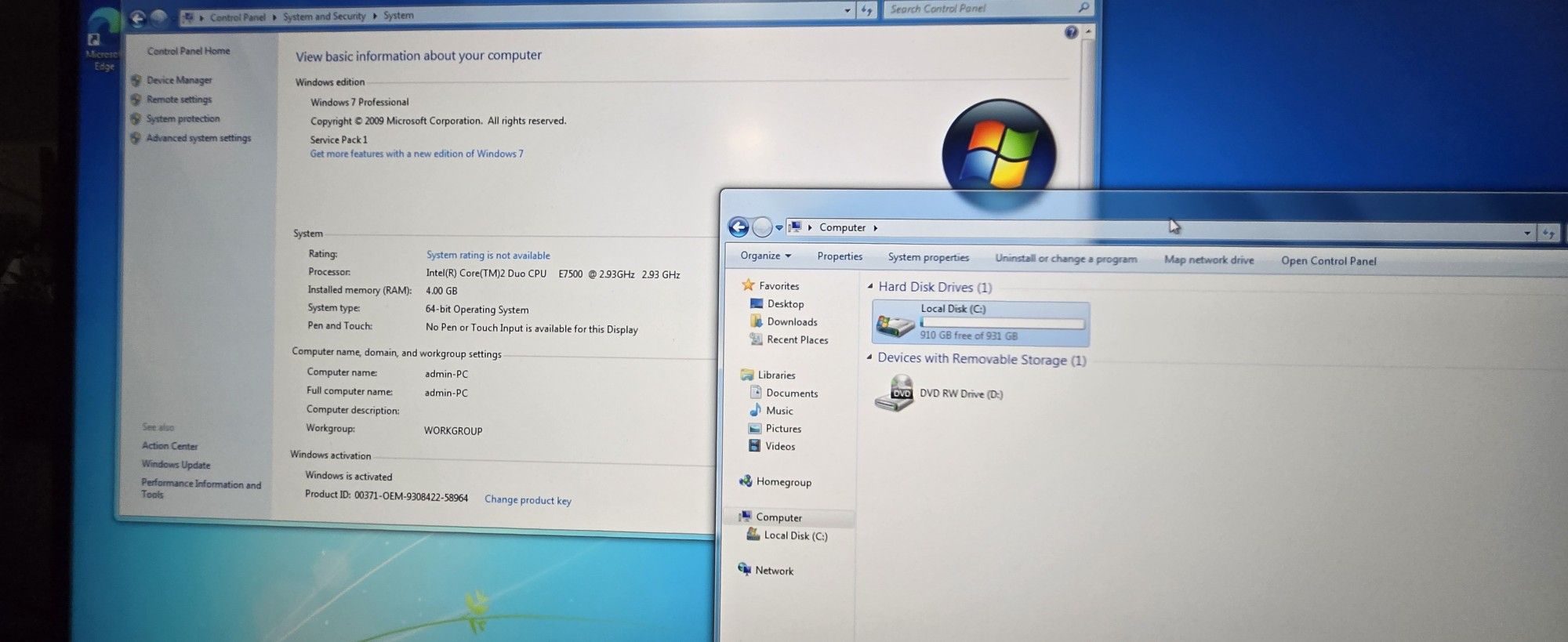1568x642 pixels.
Task: Click Forward button in Computer window
Action: click(x=762, y=227)
